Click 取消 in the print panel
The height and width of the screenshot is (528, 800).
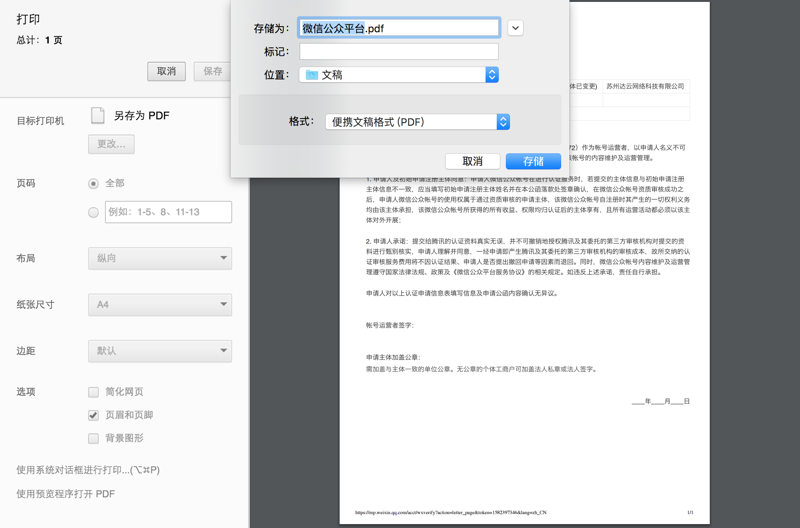(x=166, y=71)
